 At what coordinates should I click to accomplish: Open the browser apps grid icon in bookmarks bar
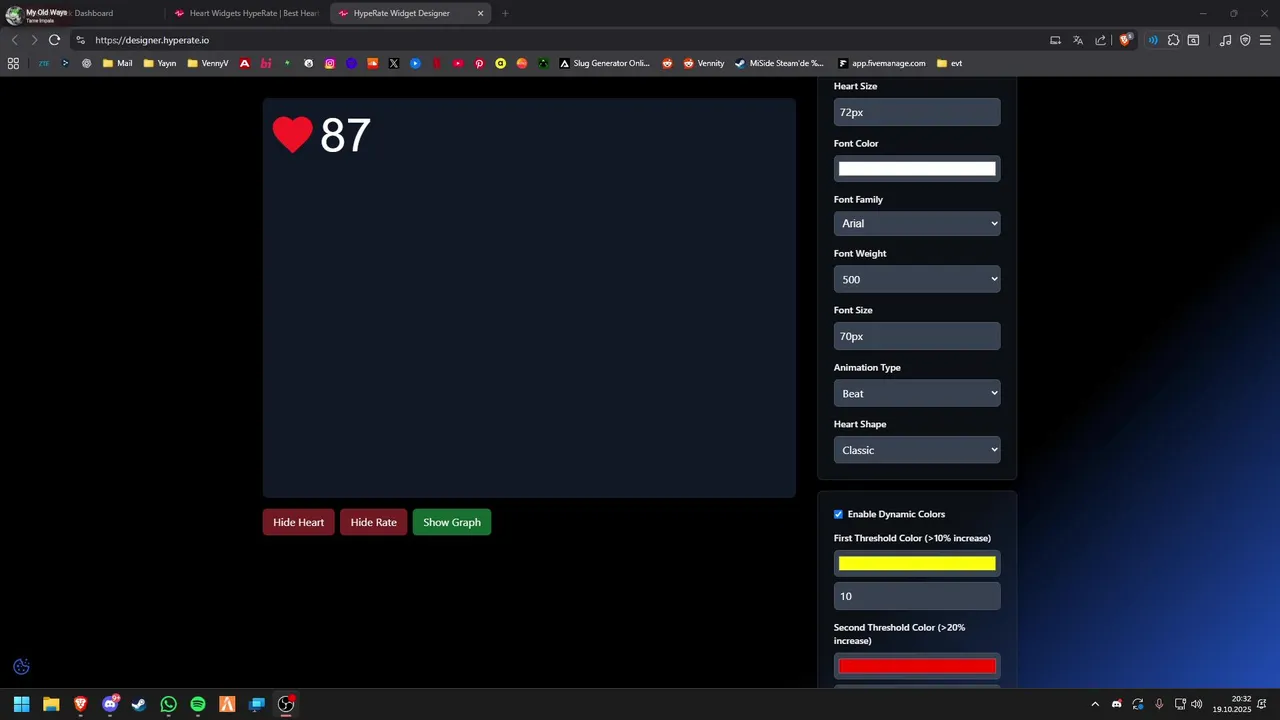(13, 63)
